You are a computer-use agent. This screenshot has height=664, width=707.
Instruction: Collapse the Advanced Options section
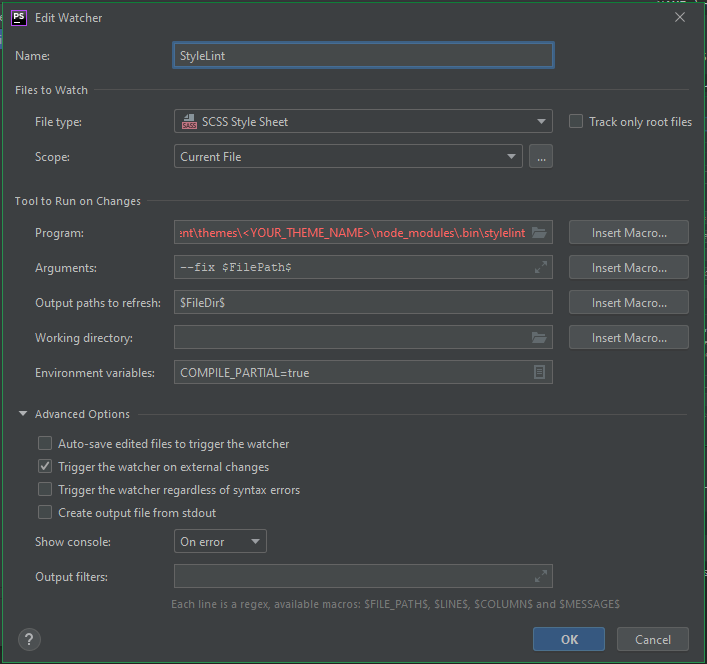[23, 414]
